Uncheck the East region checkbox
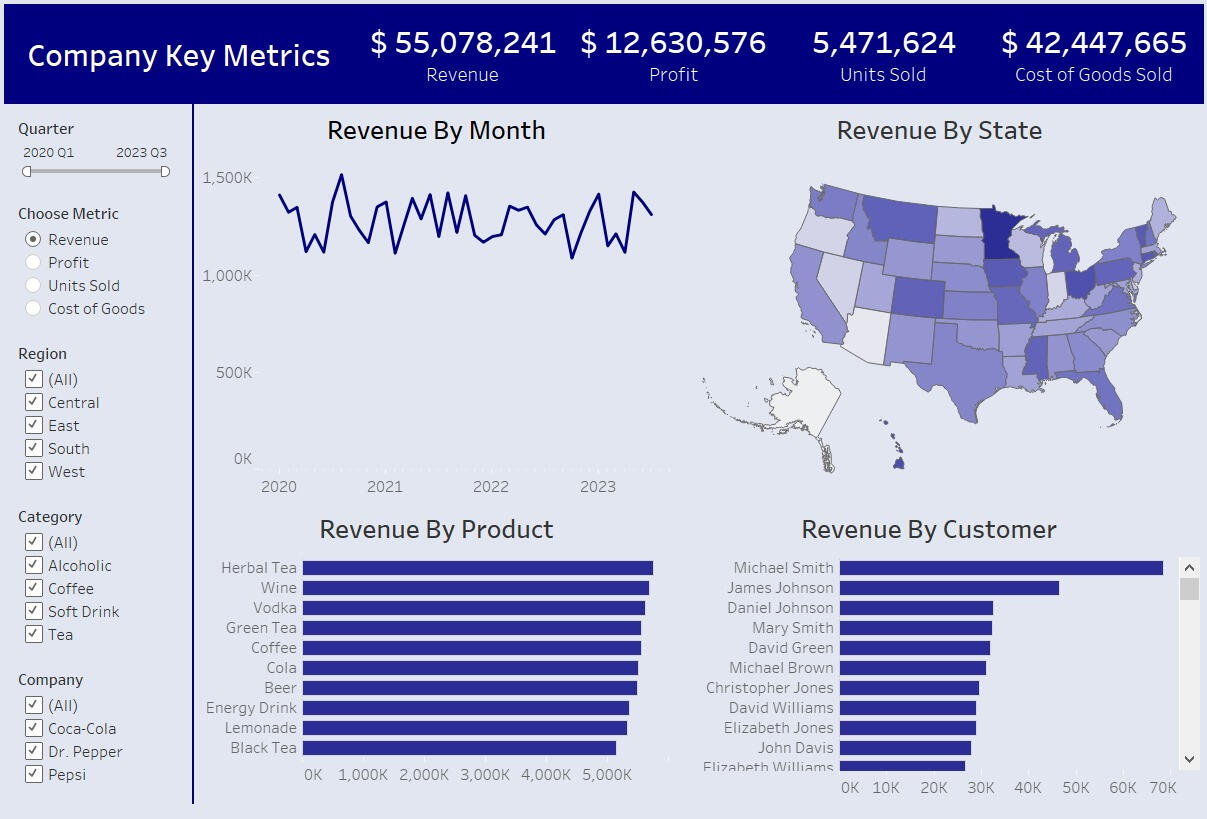The width and height of the screenshot is (1207, 819). [x=34, y=425]
